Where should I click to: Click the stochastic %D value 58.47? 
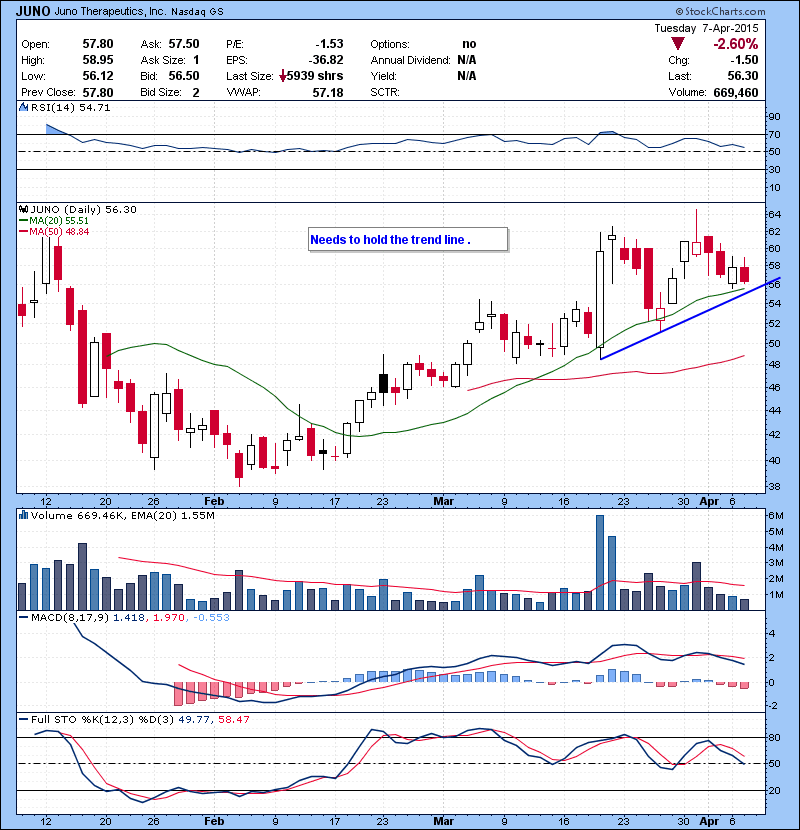pyautogui.click(x=233, y=719)
